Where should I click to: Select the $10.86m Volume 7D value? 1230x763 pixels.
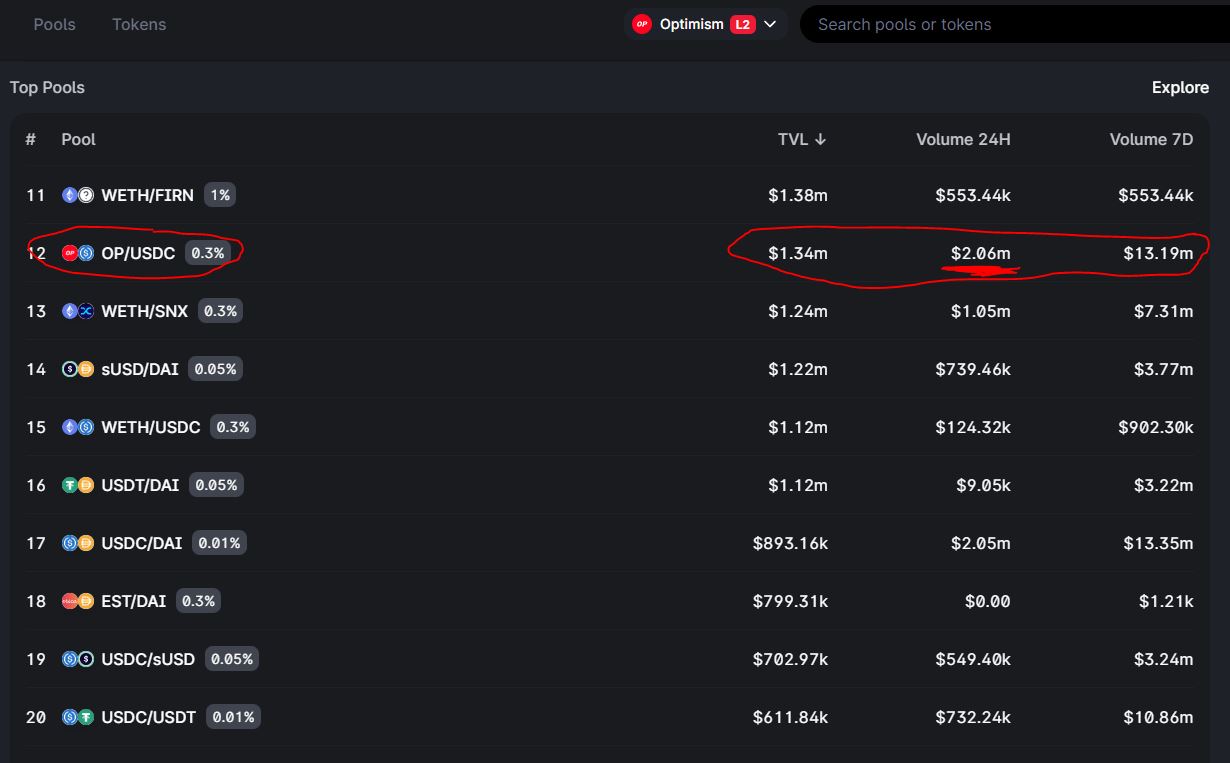[1158, 717]
